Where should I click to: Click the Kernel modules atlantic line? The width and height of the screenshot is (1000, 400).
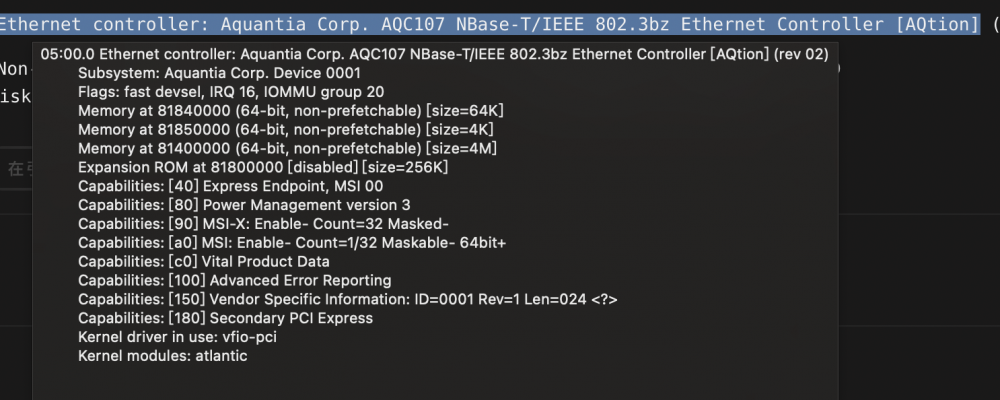tap(163, 356)
